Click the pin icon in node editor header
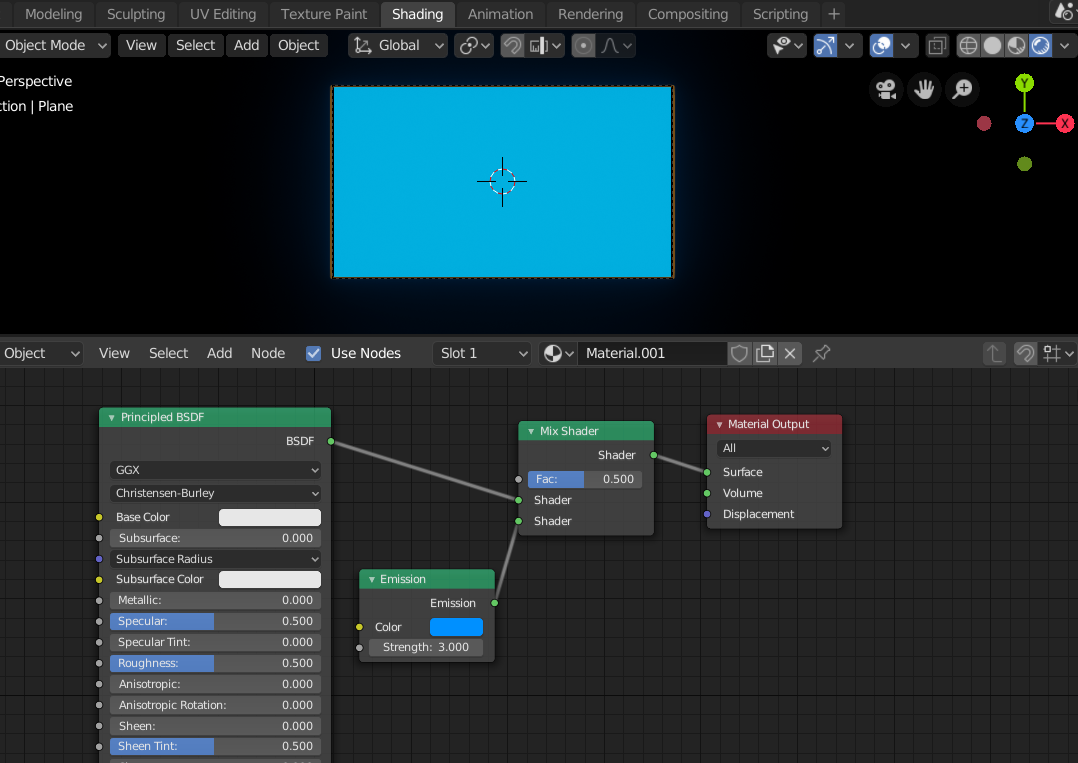Image resolution: width=1078 pixels, height=763 pixels. pos(822,353)
